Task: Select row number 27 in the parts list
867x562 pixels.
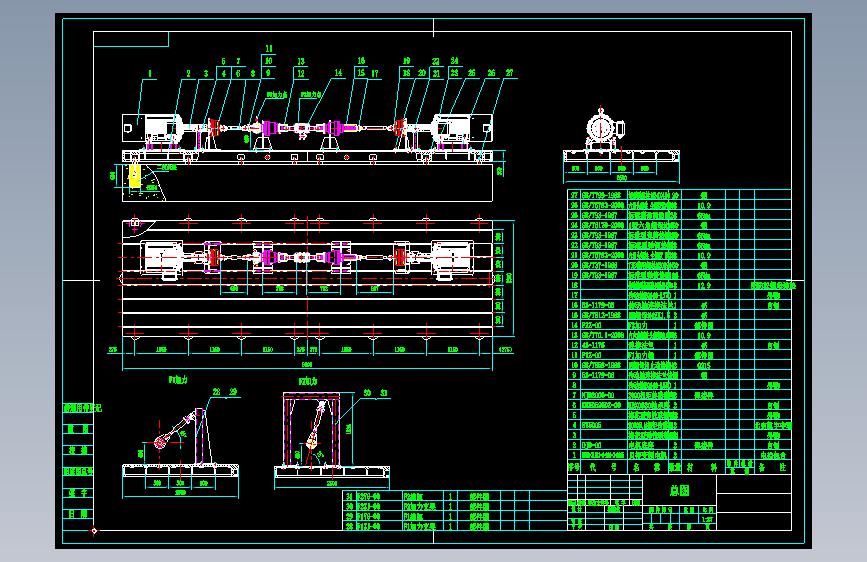Action: point(574,195)
